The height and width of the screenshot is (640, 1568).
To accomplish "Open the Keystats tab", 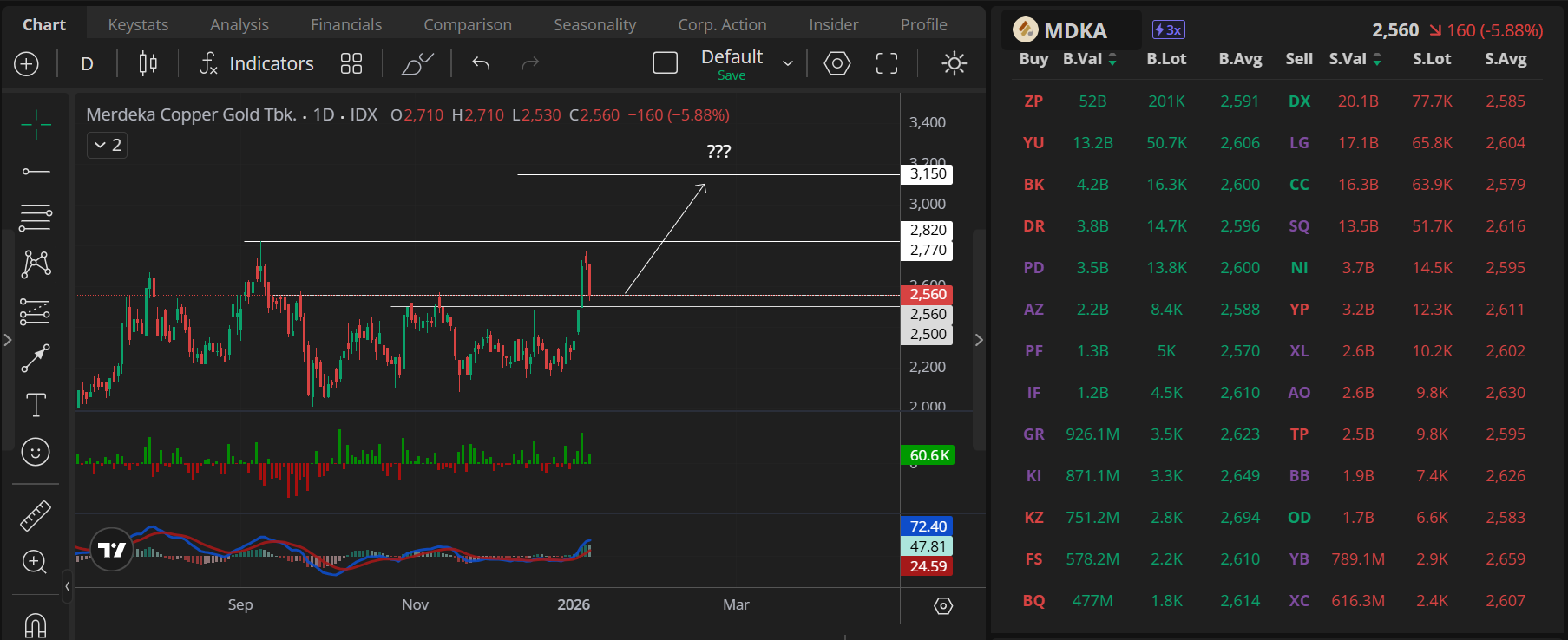I will pos(138,24).
